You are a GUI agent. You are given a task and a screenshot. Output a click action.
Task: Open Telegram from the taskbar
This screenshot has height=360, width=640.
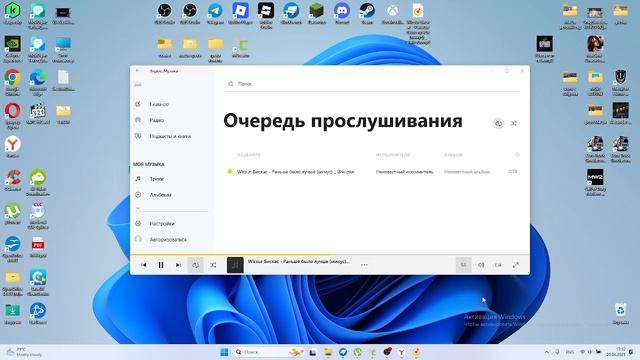click(343, 352)
